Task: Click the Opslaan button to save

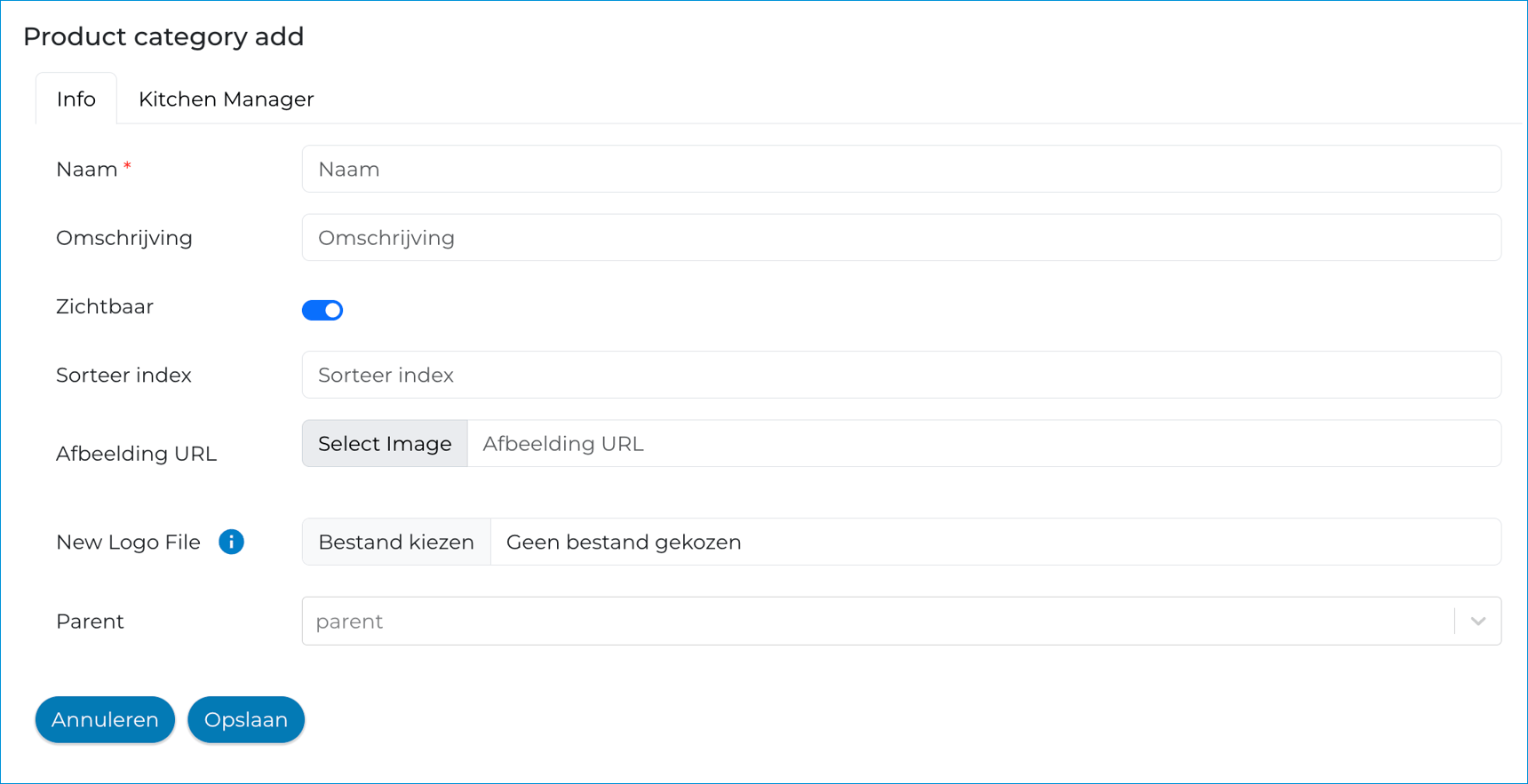Action: (245, 719)
